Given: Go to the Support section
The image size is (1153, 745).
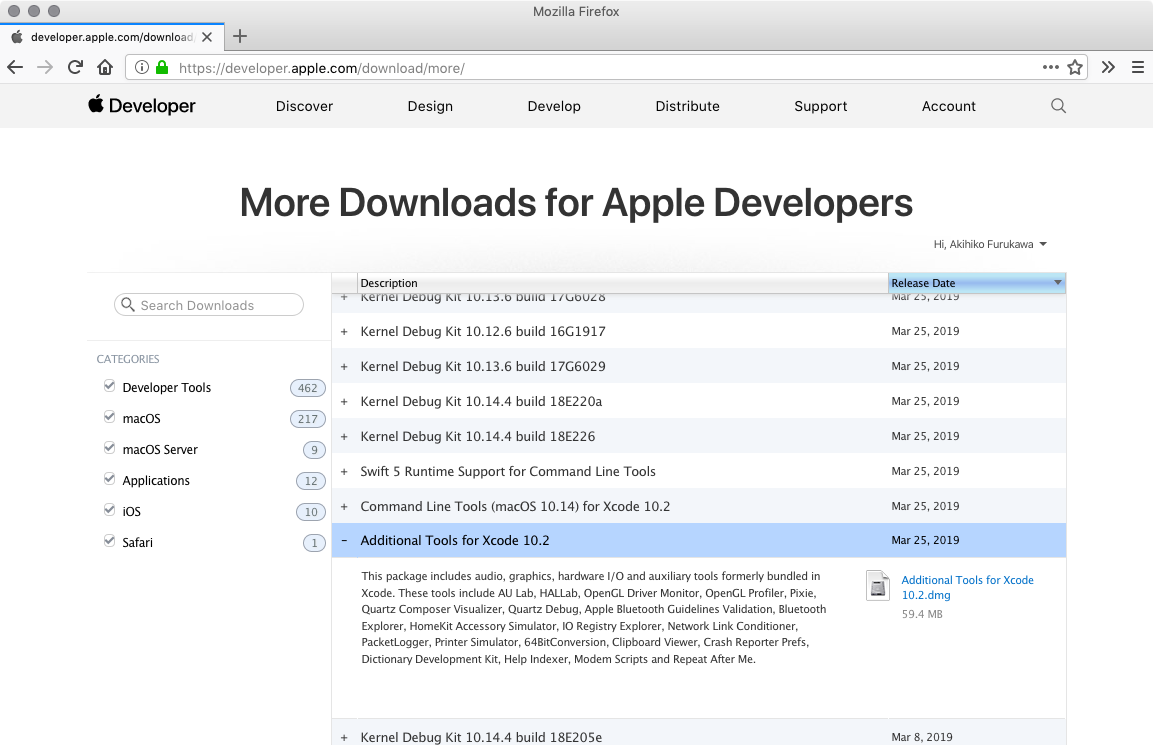Looking at the screenshot, I should [820, 106].
